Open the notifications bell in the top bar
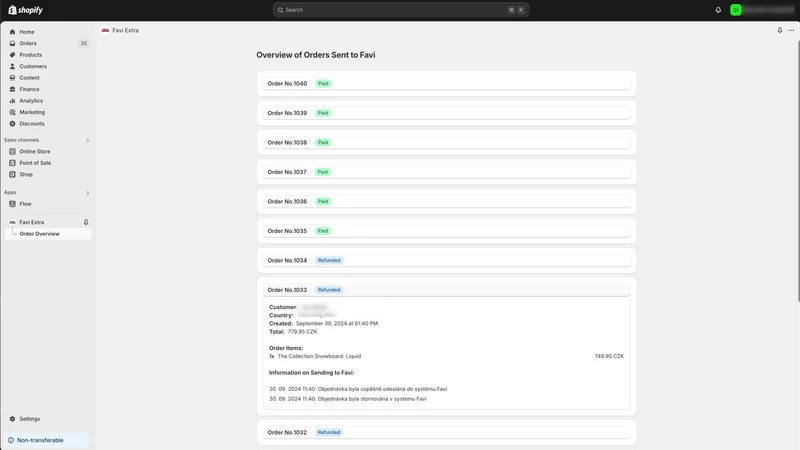 [718, 10]
